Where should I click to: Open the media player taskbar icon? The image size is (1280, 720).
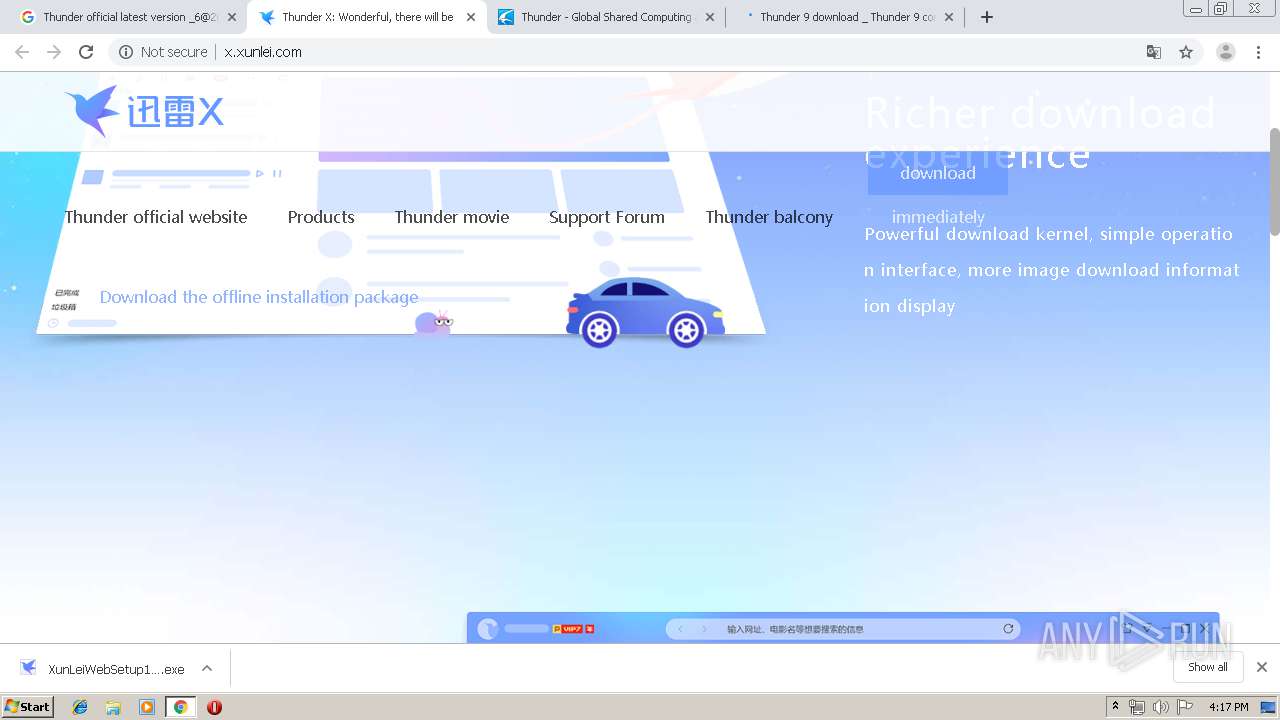pyautogui.click(x=147, y=707)
